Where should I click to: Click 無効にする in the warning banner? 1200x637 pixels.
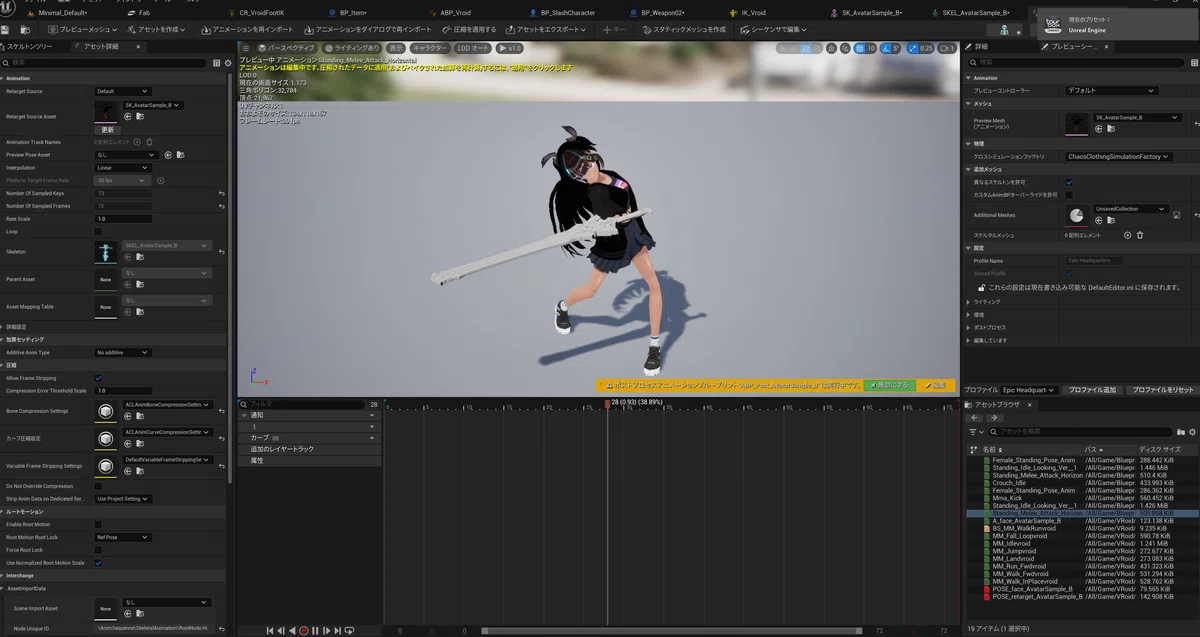[x=889, y=385]
